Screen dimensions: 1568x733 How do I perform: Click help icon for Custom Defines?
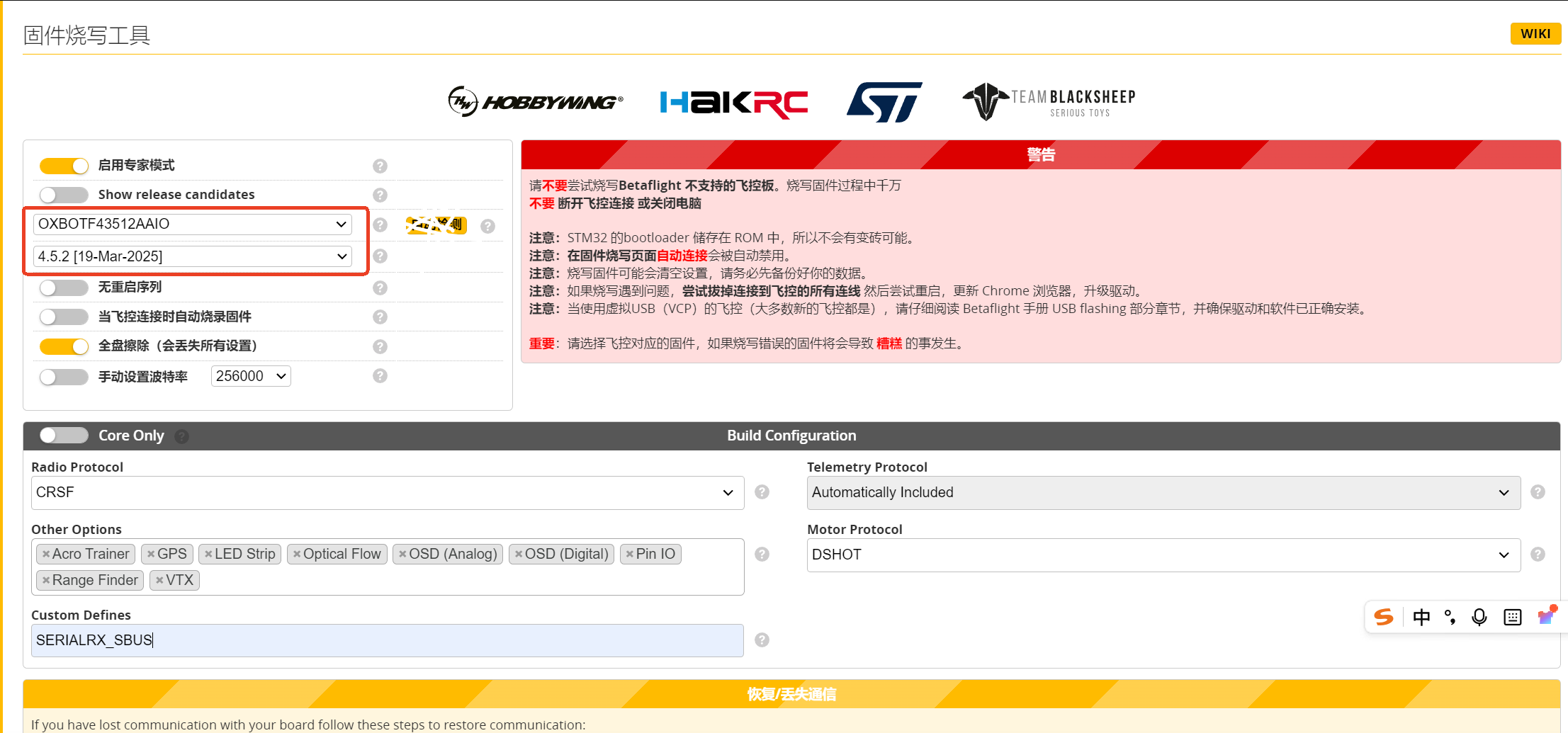762,640
